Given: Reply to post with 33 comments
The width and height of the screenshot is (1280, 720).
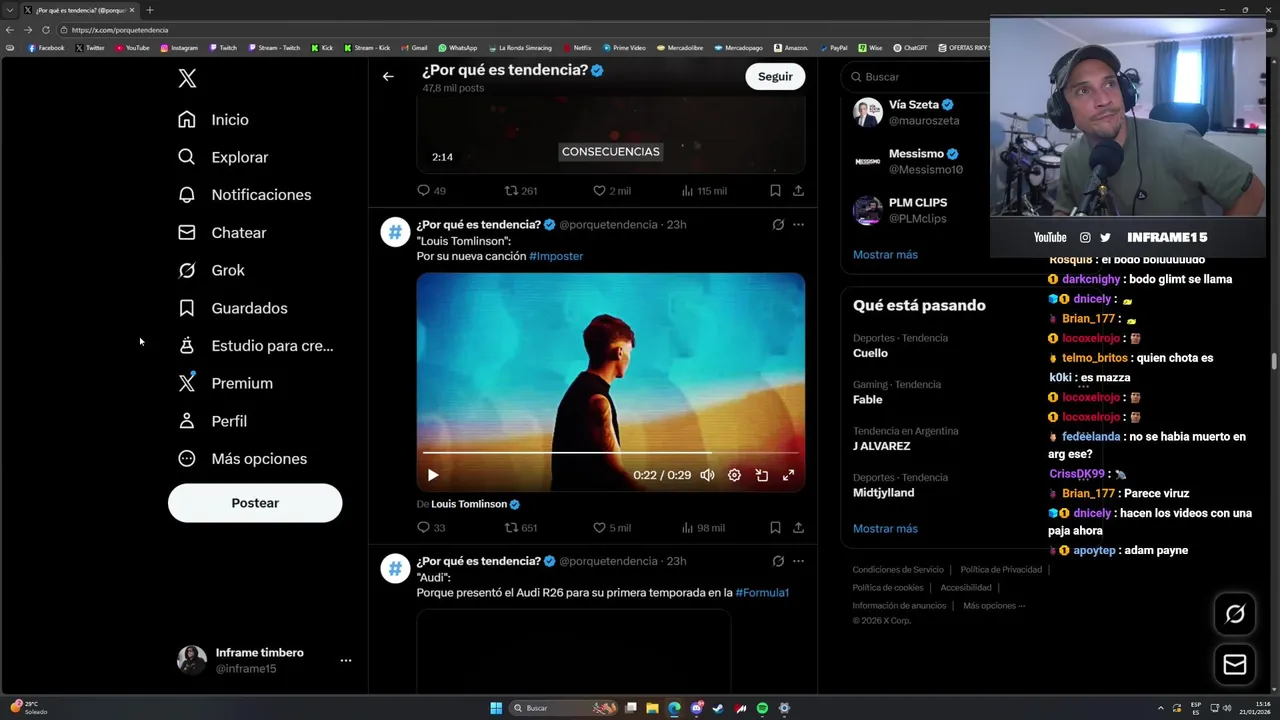Looking at the screenshot, I should pyautogui.click(x=432, y=528).
